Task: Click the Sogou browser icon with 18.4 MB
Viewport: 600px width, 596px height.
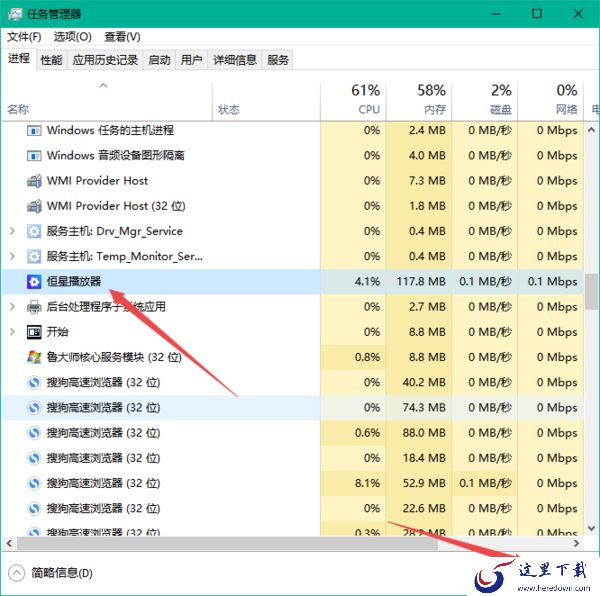Action: 34,458
